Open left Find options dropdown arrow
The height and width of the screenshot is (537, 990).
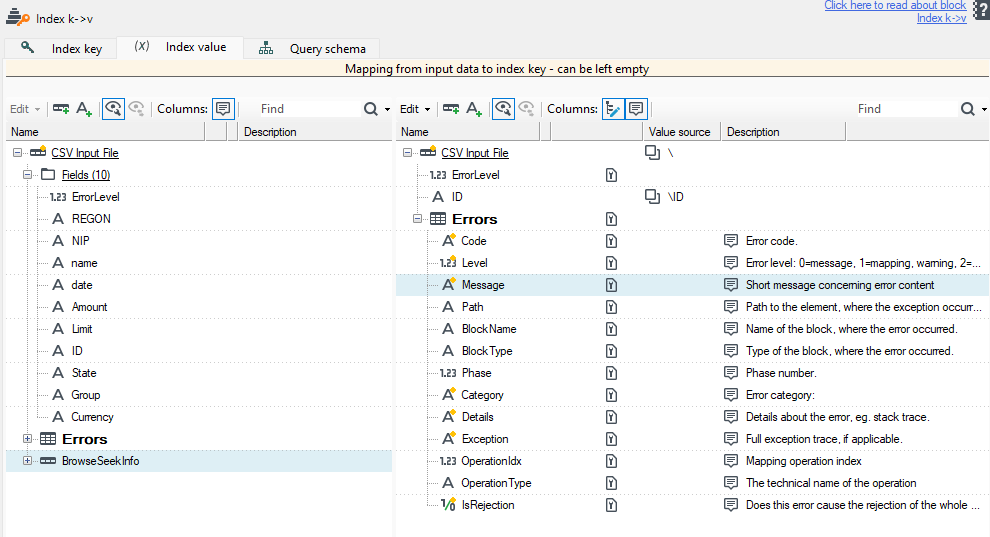tap(387, 109)
